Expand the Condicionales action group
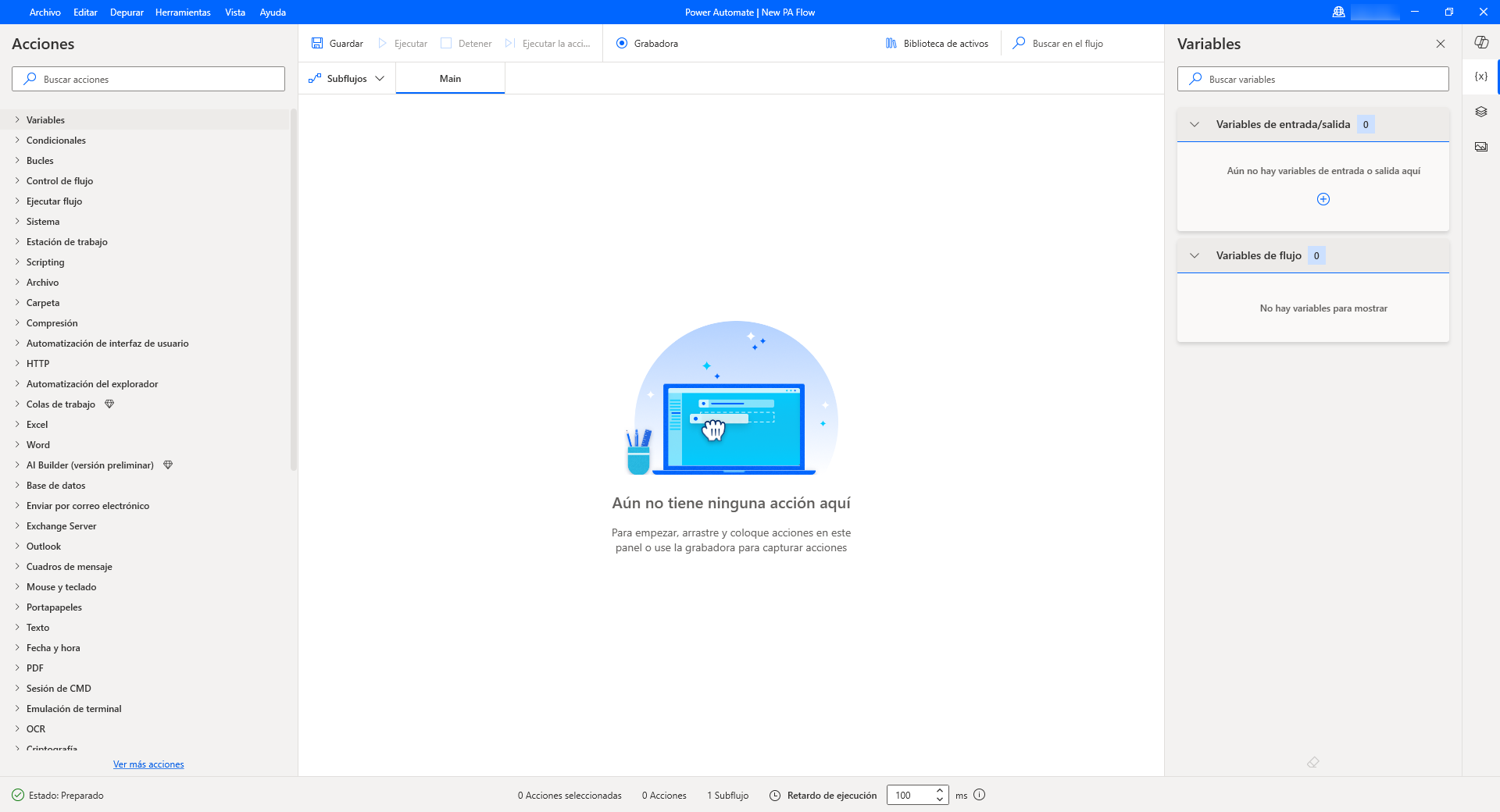1500x812 pixels. [x=17, y=140]
